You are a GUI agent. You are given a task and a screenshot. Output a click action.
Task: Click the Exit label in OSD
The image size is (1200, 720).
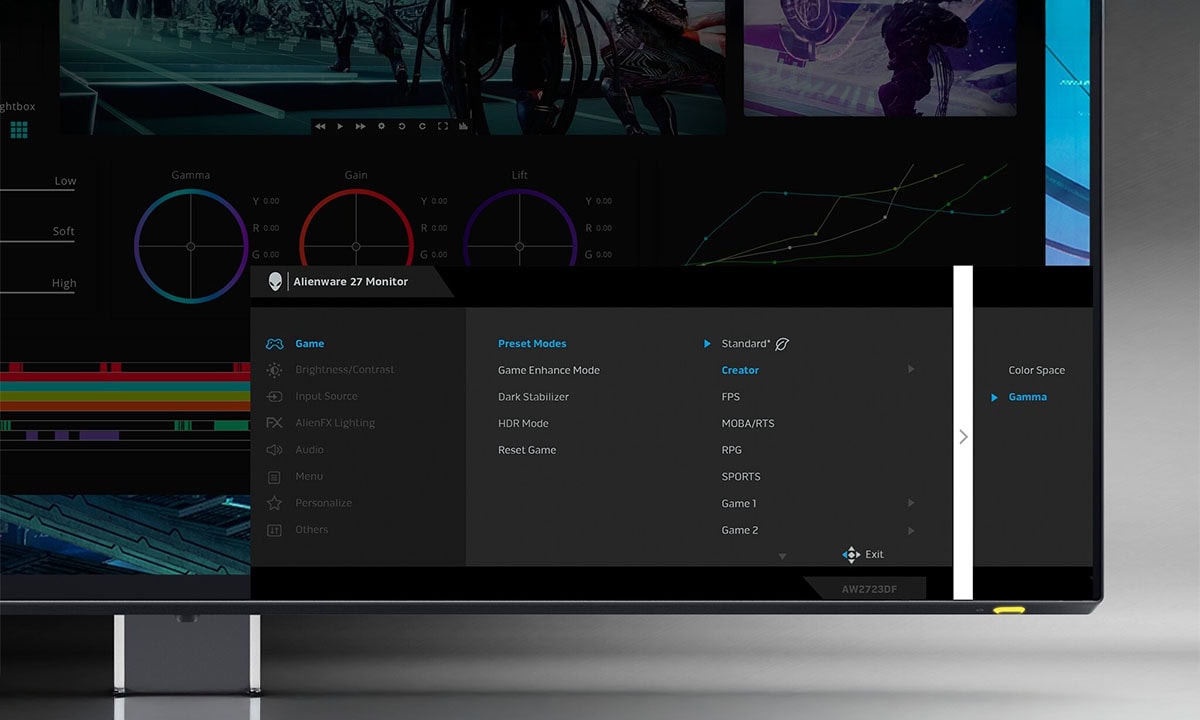(875, 554)
